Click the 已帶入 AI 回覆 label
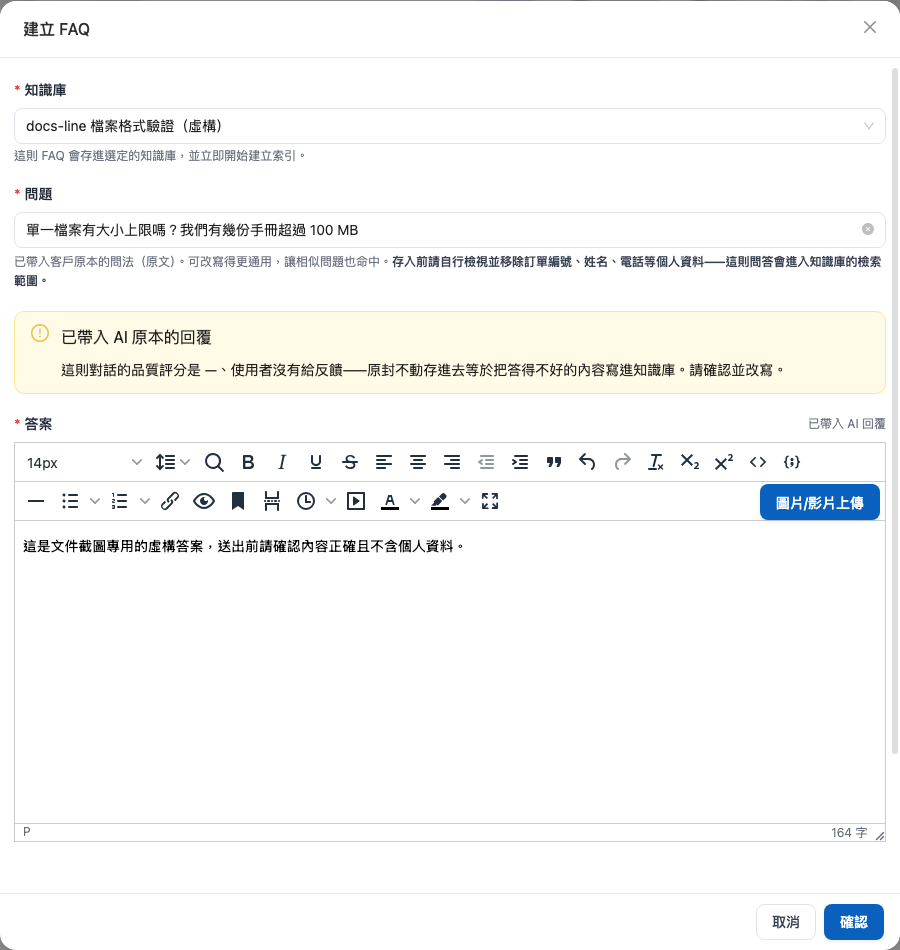The width and height of the screenshot is (900, 950). 847,424
